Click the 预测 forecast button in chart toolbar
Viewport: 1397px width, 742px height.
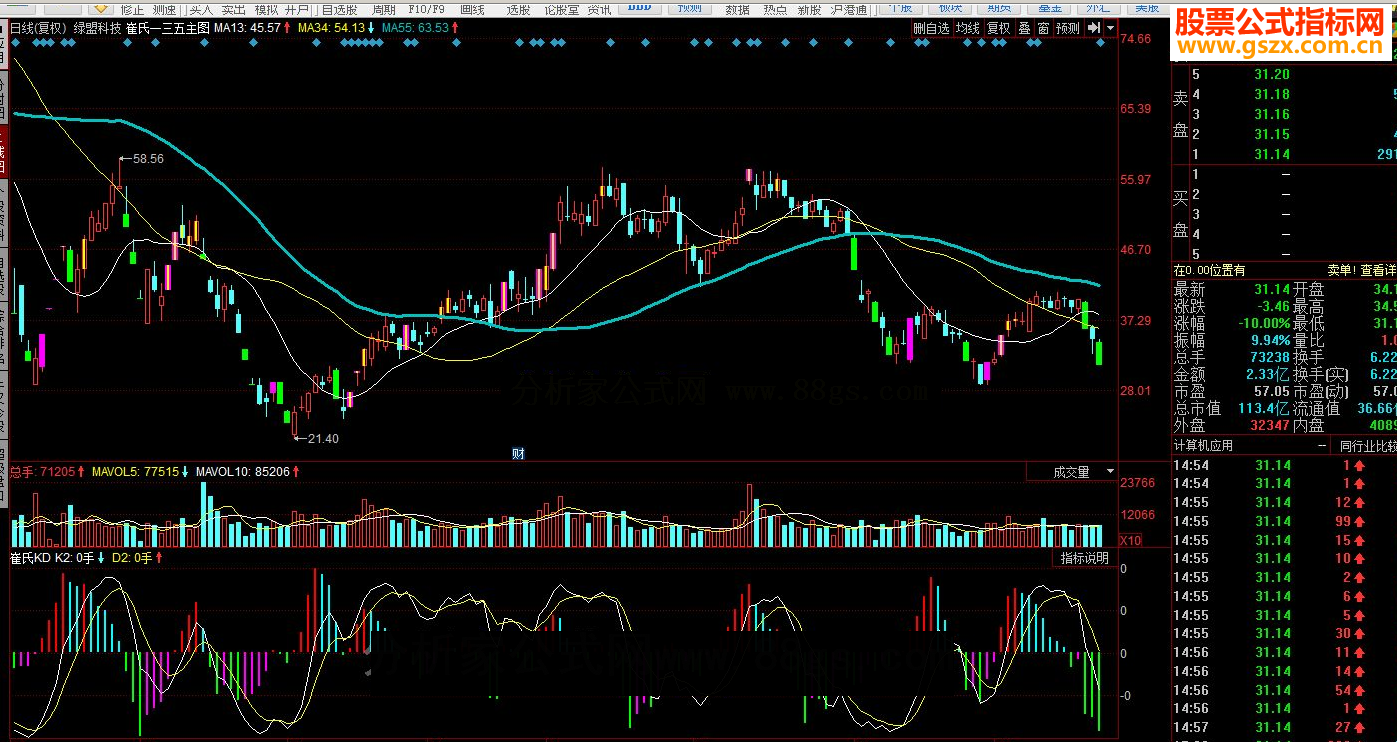(x=1067, y=28)
